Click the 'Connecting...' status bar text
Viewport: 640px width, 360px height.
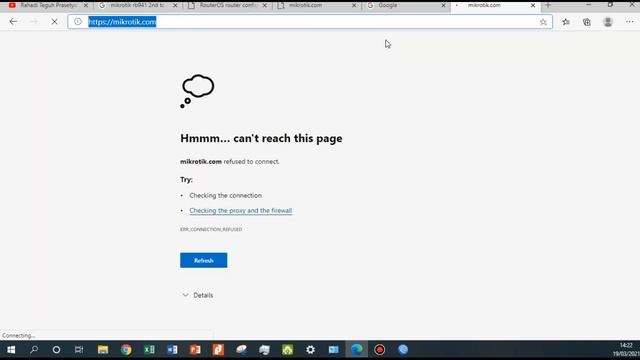click(19, 336)
